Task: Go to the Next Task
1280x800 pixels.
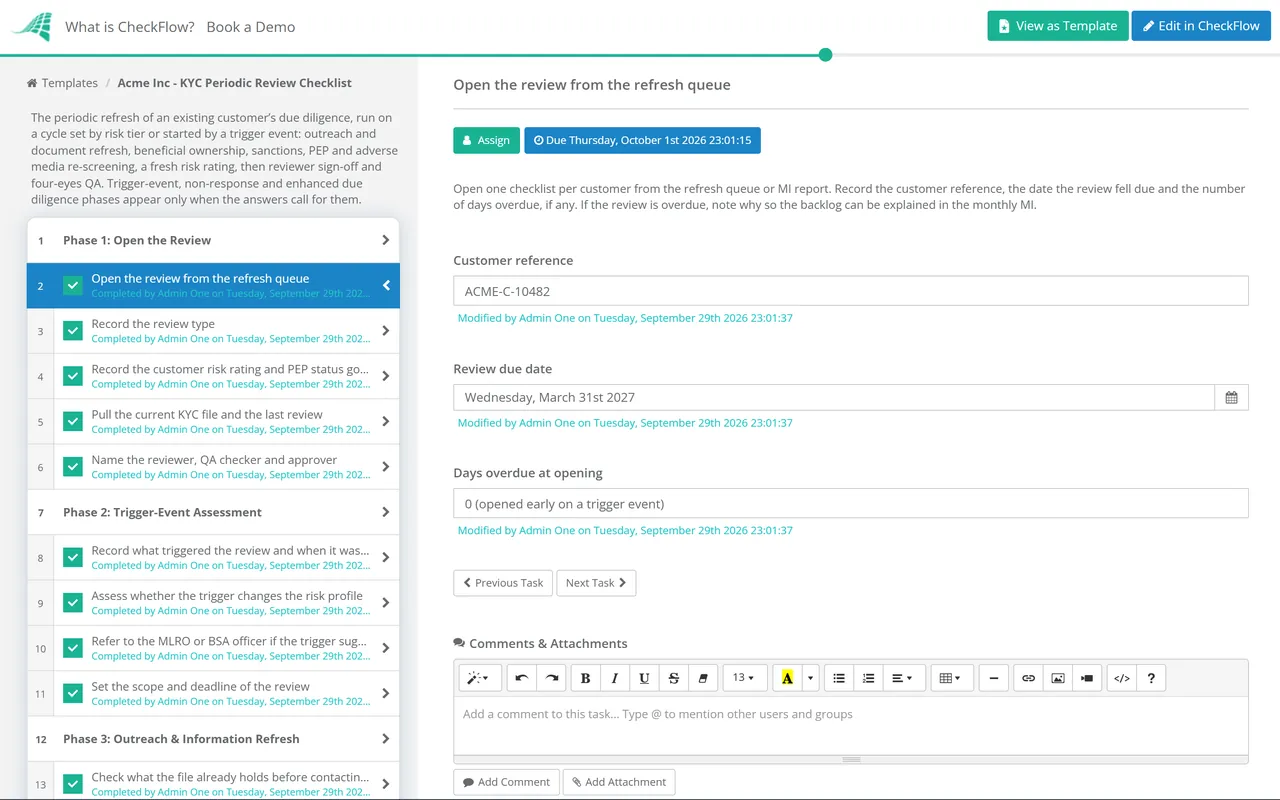Action: coord(596,583)
